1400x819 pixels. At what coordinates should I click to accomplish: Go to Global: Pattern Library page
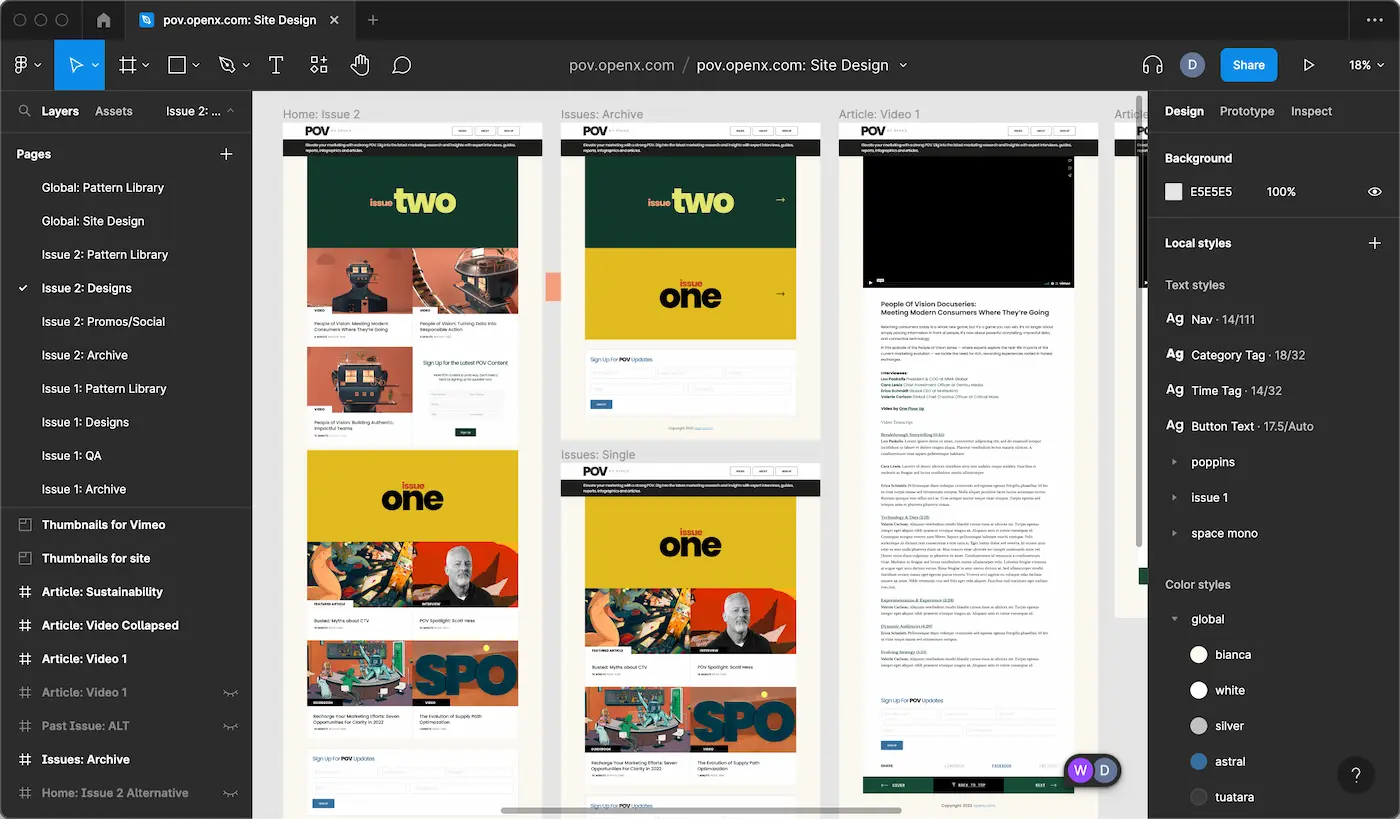pyautogui.click(x=103, y=188)
